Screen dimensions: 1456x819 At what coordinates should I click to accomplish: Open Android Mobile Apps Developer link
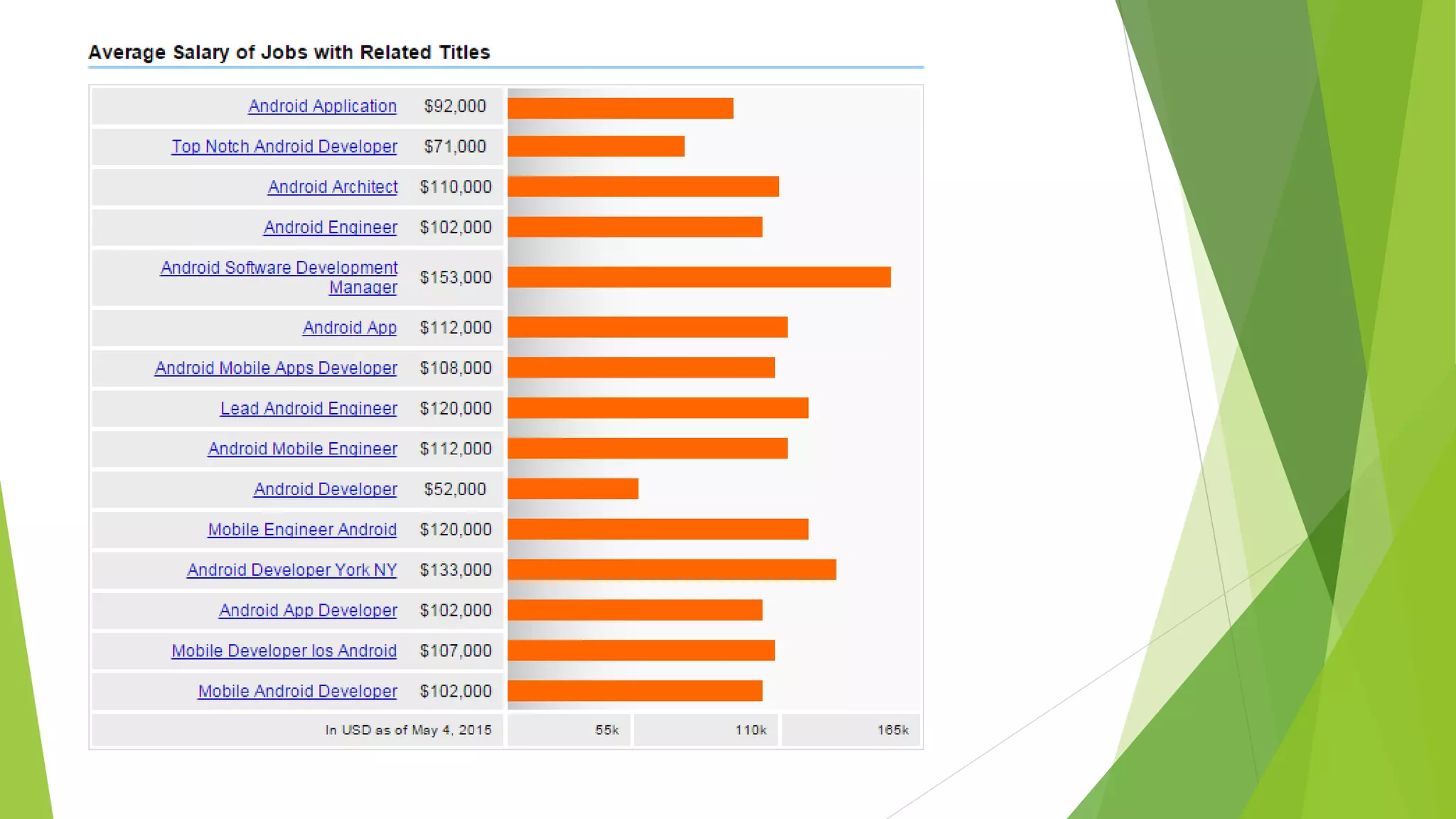(276, 368)
